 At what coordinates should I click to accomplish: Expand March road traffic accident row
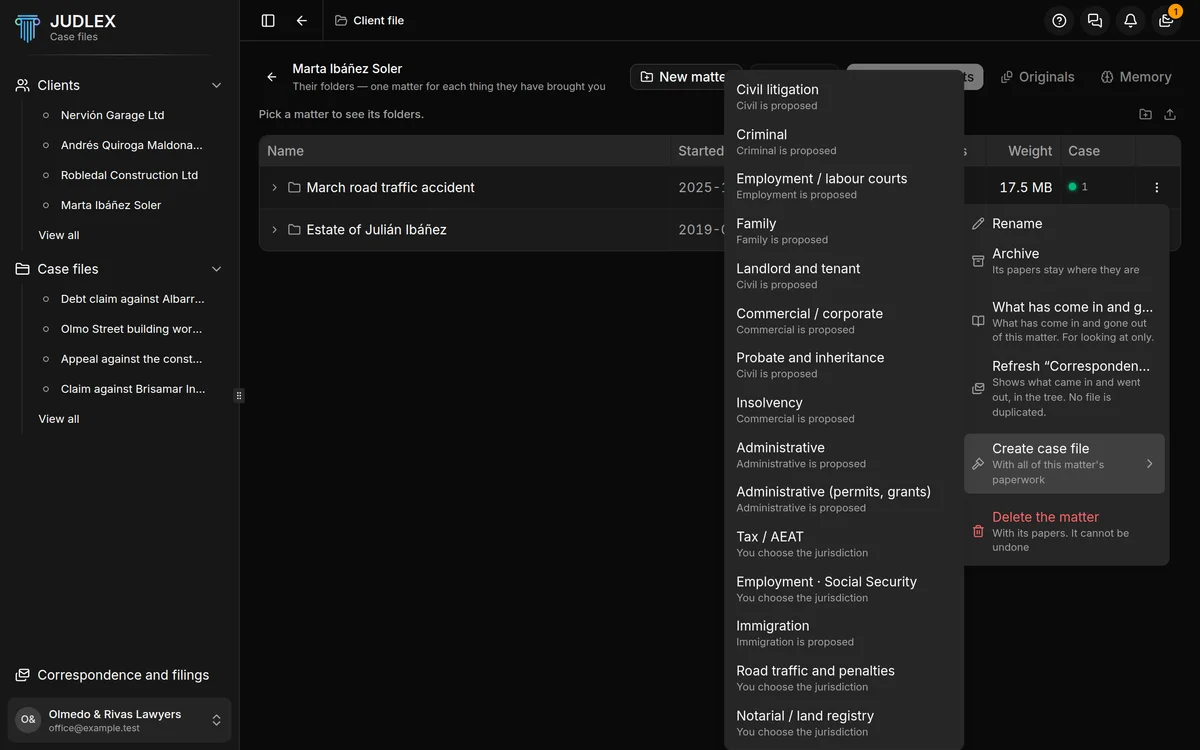coord(274,187)
